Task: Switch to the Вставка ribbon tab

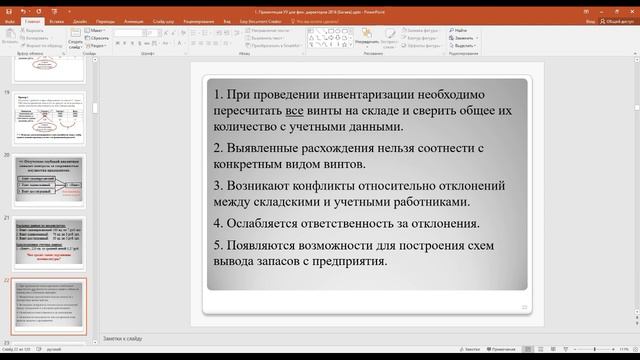Action: 57,21
